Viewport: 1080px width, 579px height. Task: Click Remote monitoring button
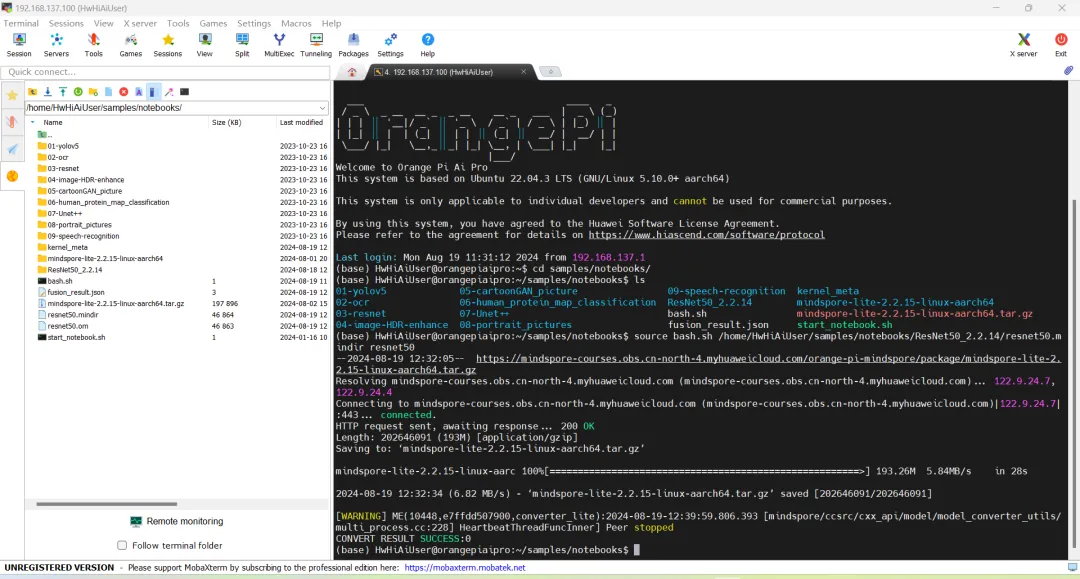176,521
